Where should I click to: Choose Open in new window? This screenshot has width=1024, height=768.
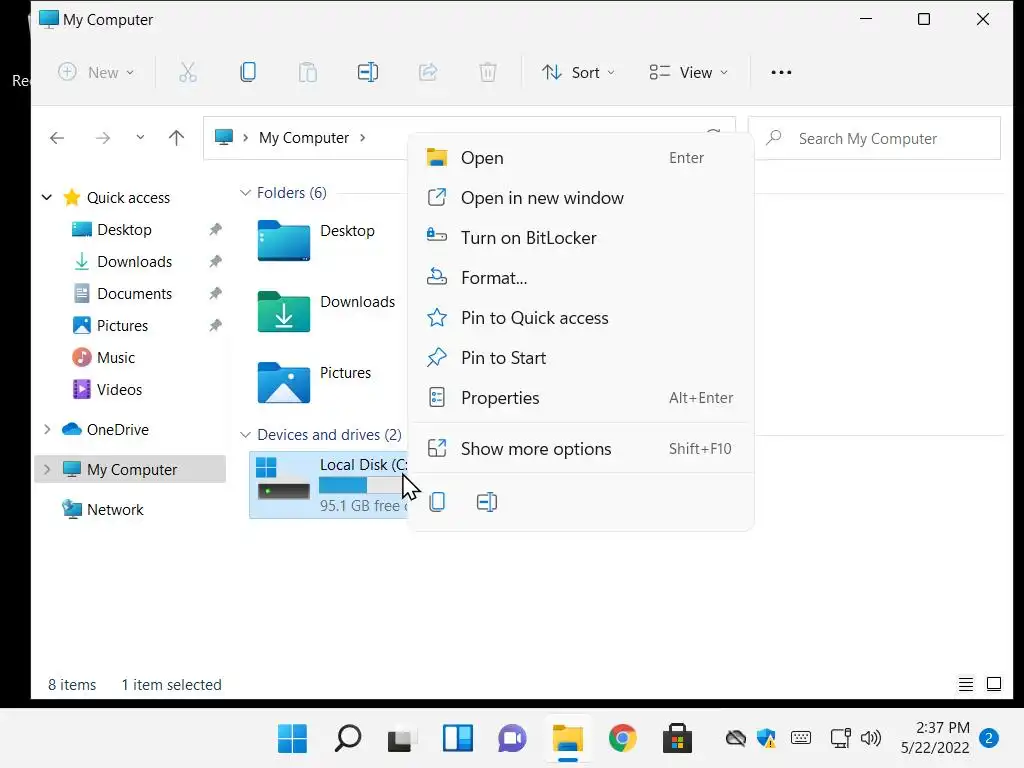pos(581,198)
